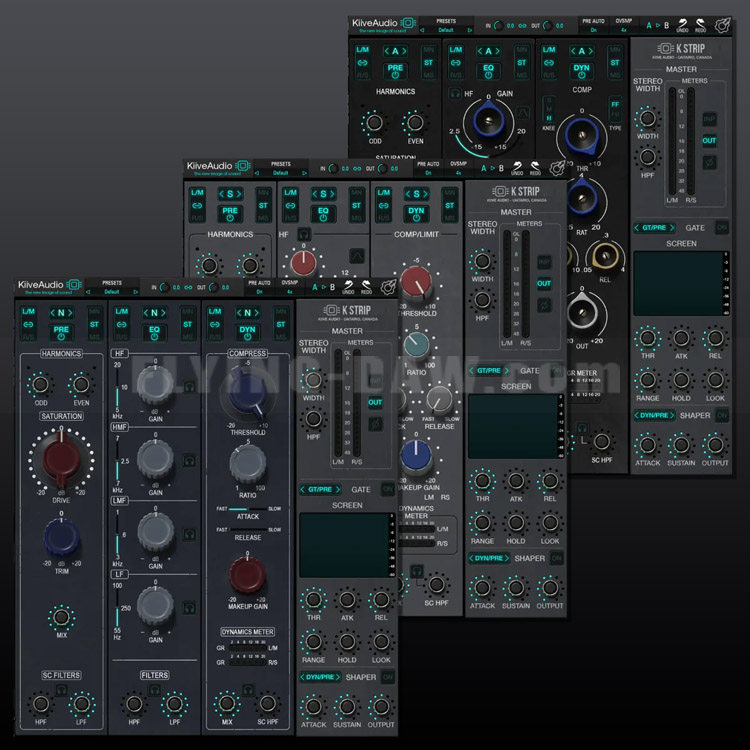This screenshot has width=750, height=750.
Task: Toggle EQ module power in middle S-model window
Action: [x=323, y=214]
